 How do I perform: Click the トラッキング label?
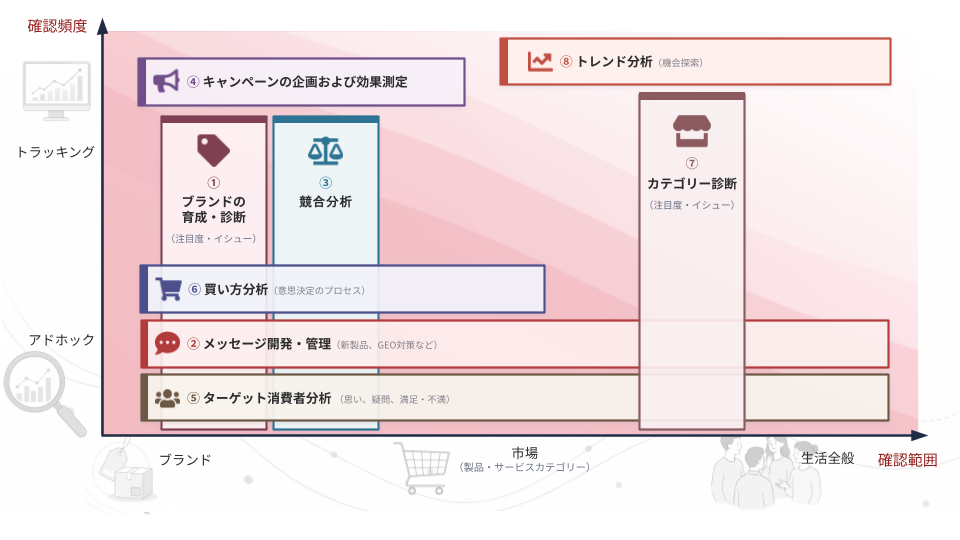pyautogui.click(x=56, y=152)
